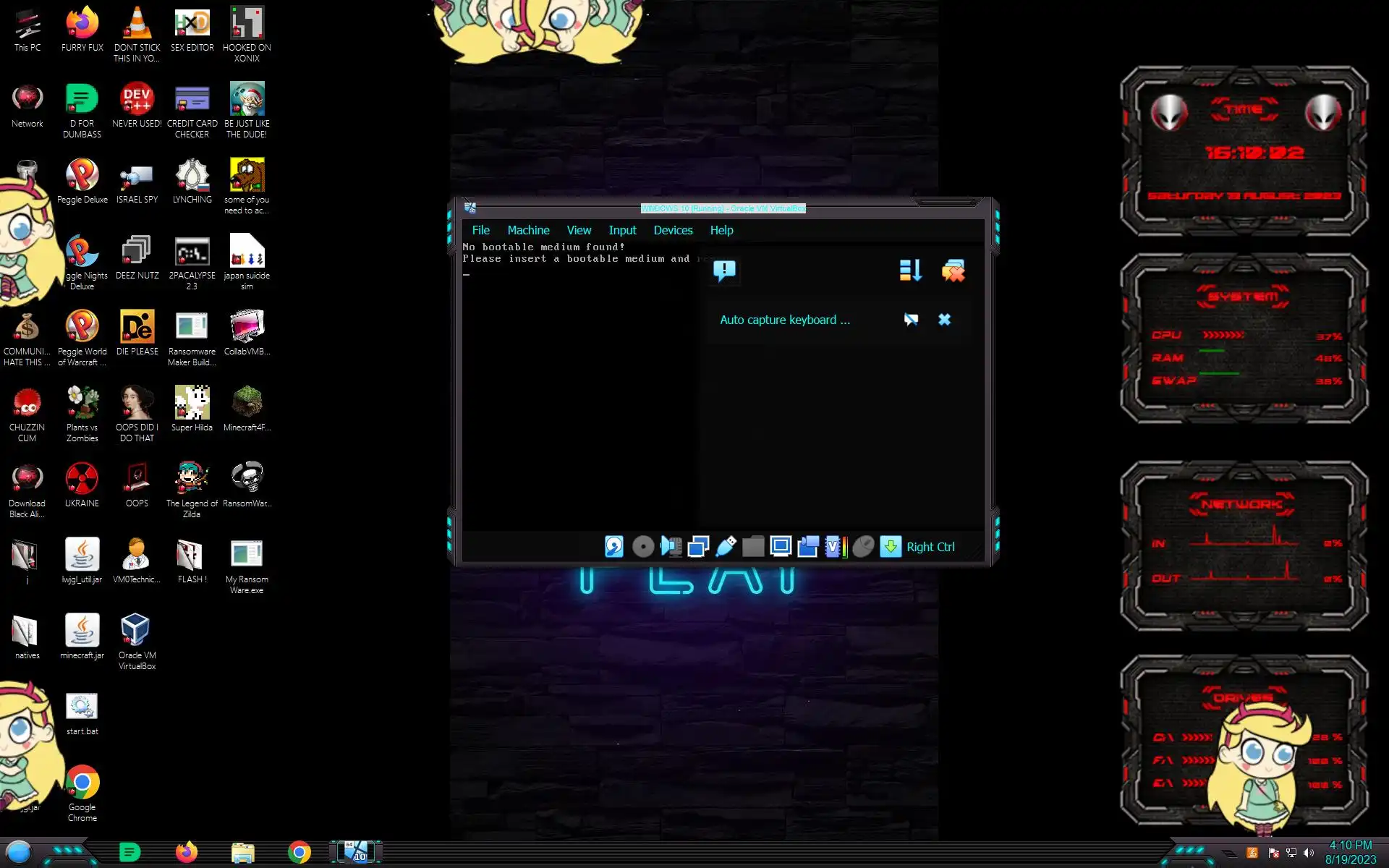This screenshot has width=1389, height=868.
Task: Click the mouse integration status icon
Action: pos(863,546)
